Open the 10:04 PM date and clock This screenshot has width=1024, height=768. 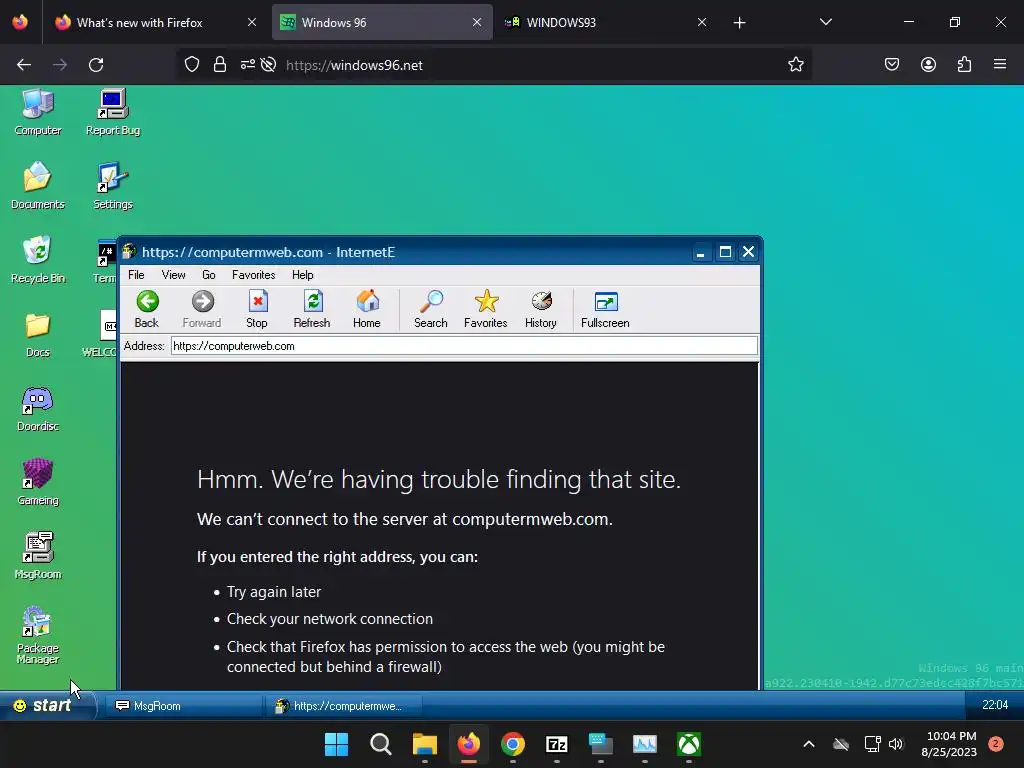[x=949, y=744]
